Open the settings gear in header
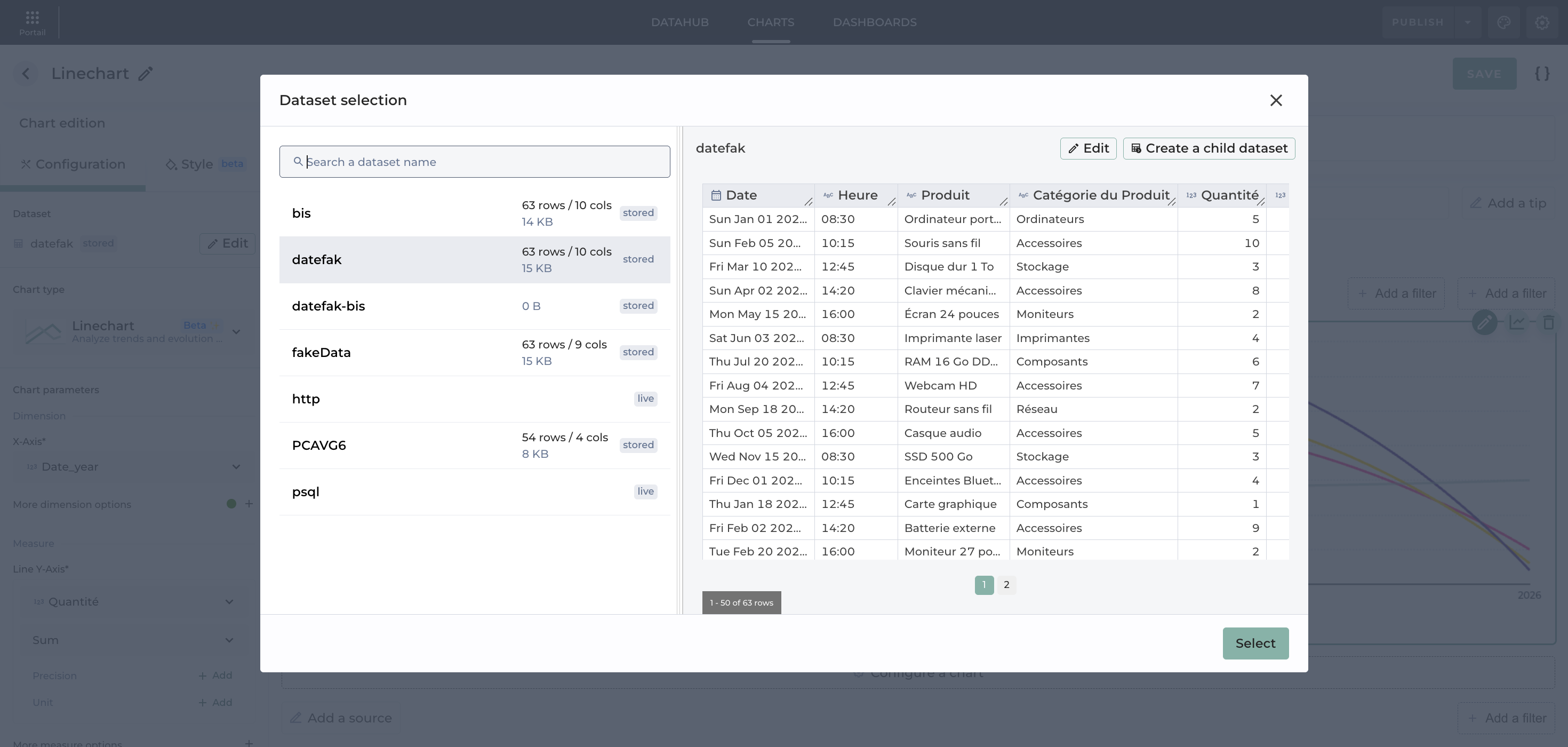The height and width of the screenshot is (747, 1568). pos(1542,22)
